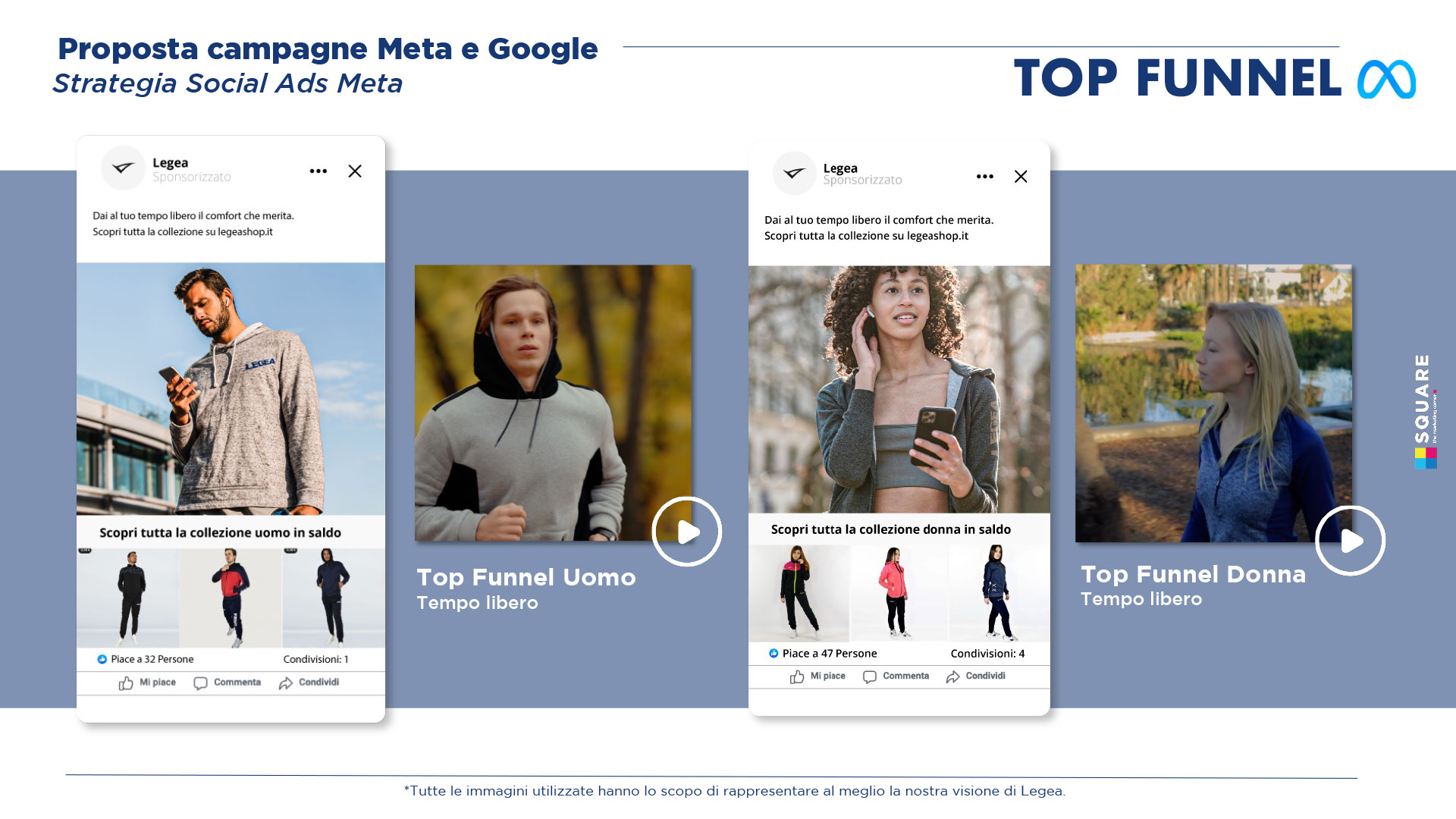Select the red and navy men's tracksuit thumbnail
Viewport: 1456px width, 819px height.
(x=231, y=598)
